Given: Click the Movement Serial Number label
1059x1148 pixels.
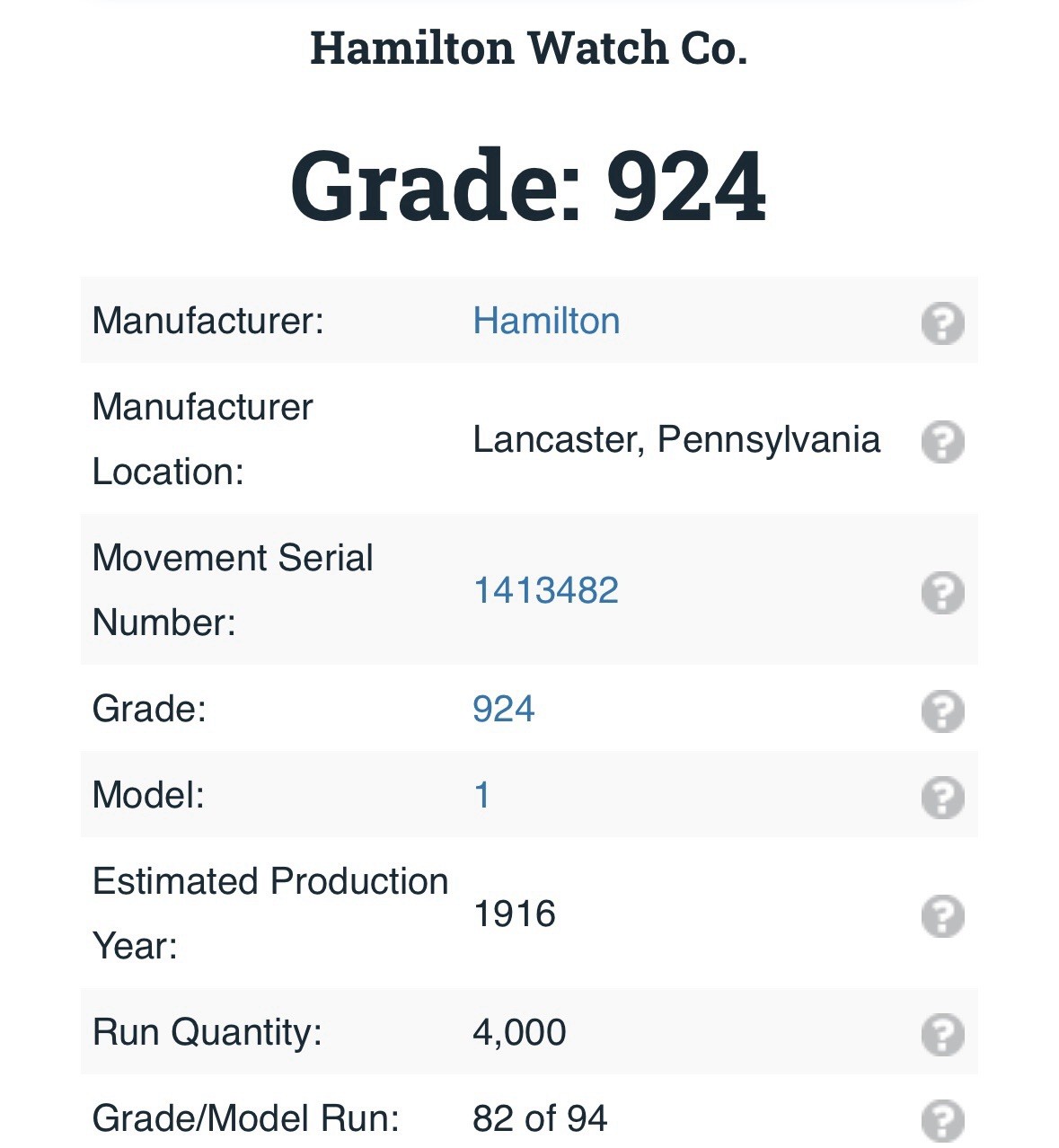Looking at the screenshot, I should click(x=233, y=590).
